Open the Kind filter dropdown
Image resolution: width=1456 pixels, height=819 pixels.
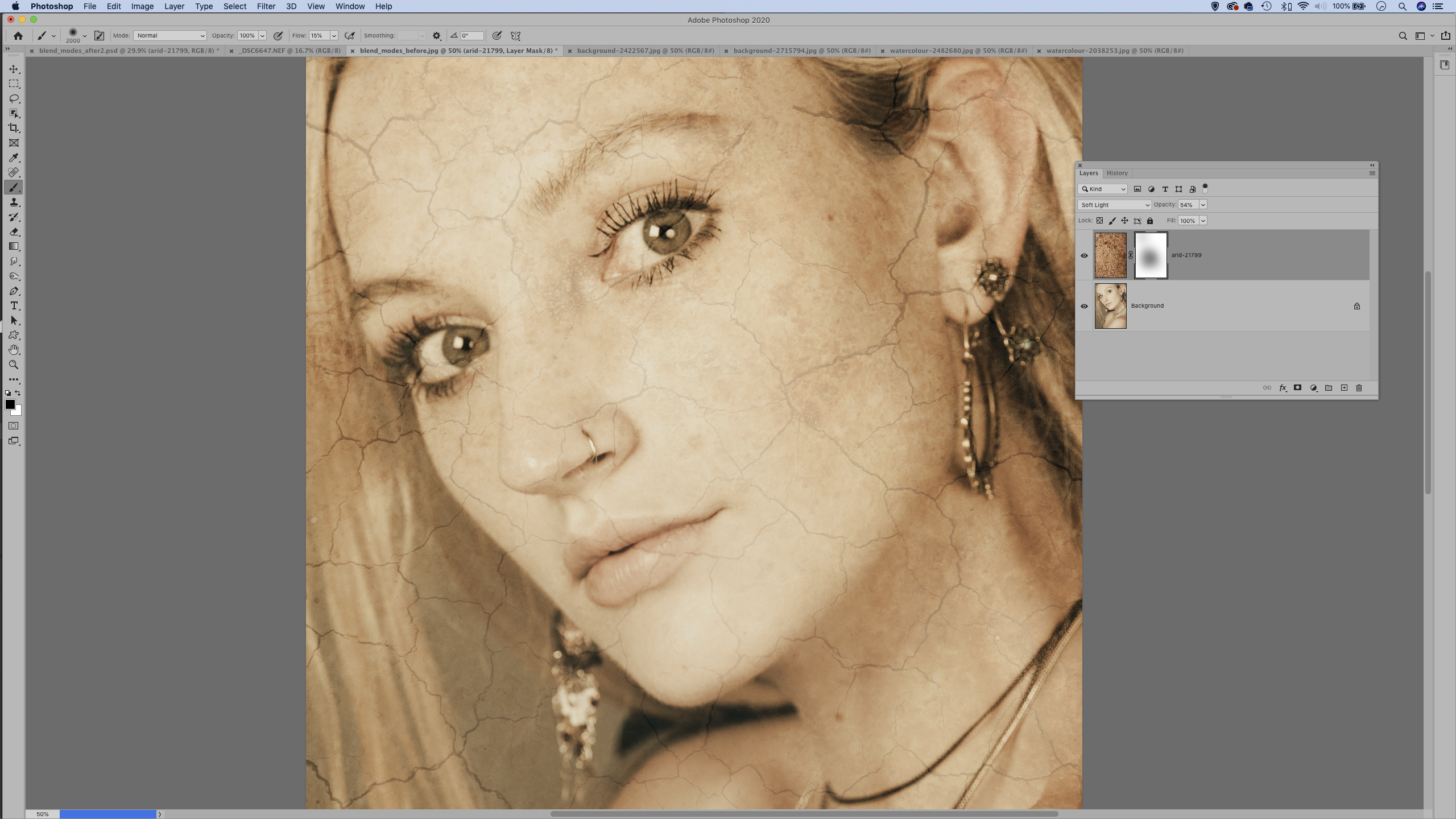(1103, 189)
